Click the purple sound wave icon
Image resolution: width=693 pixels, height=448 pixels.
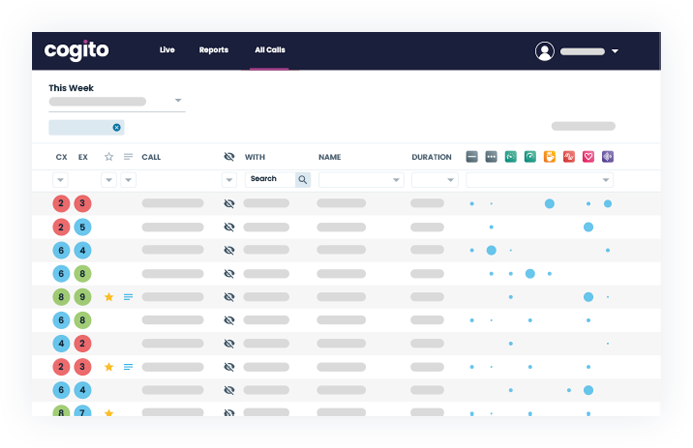coord(608,157)
